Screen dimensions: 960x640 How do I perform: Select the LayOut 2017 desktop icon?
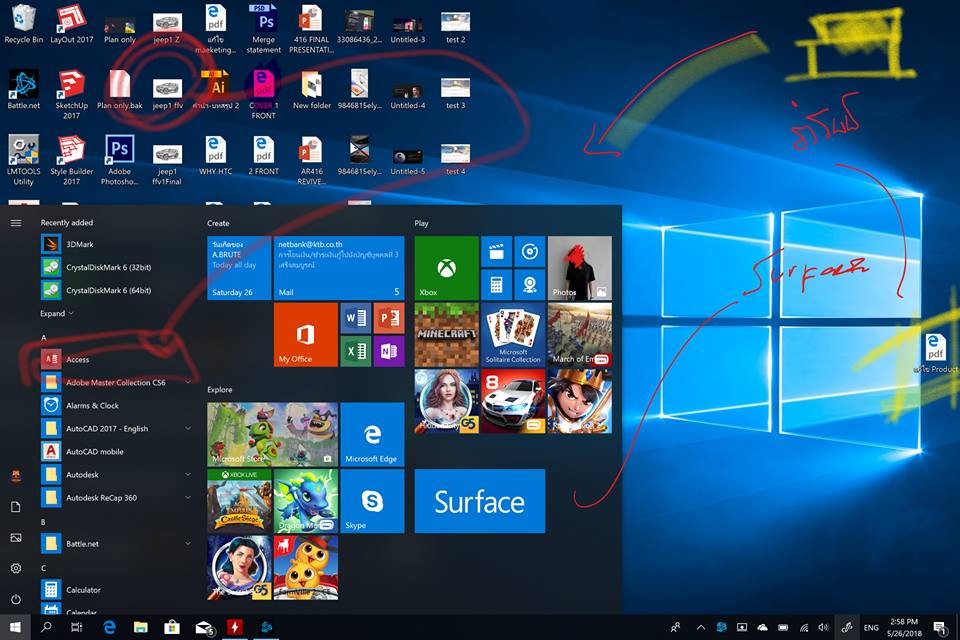pos(72,24)
